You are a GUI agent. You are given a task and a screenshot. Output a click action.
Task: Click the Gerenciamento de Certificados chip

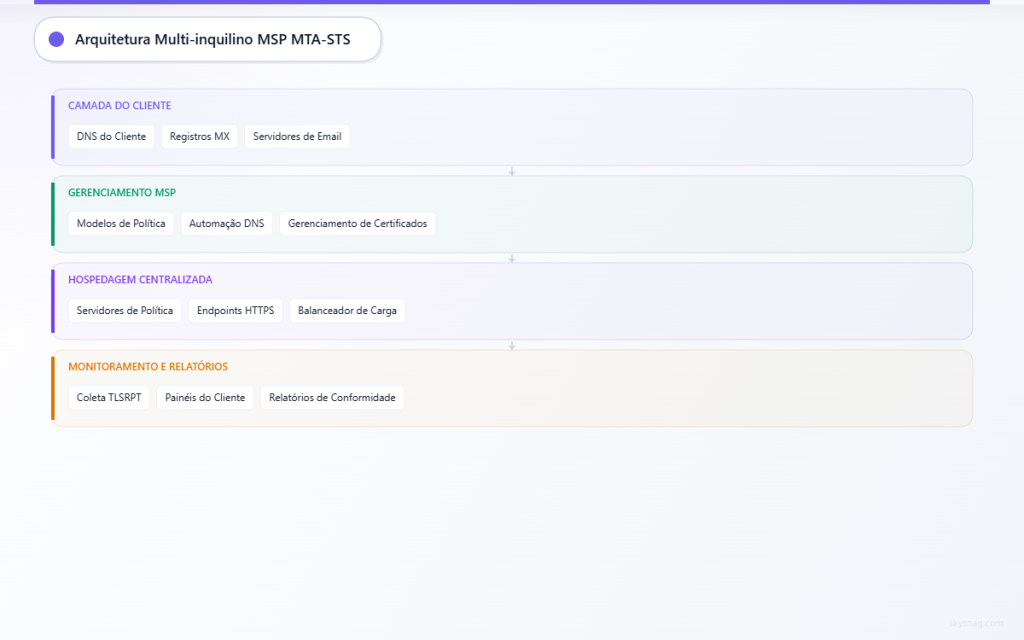pos(357,223)
